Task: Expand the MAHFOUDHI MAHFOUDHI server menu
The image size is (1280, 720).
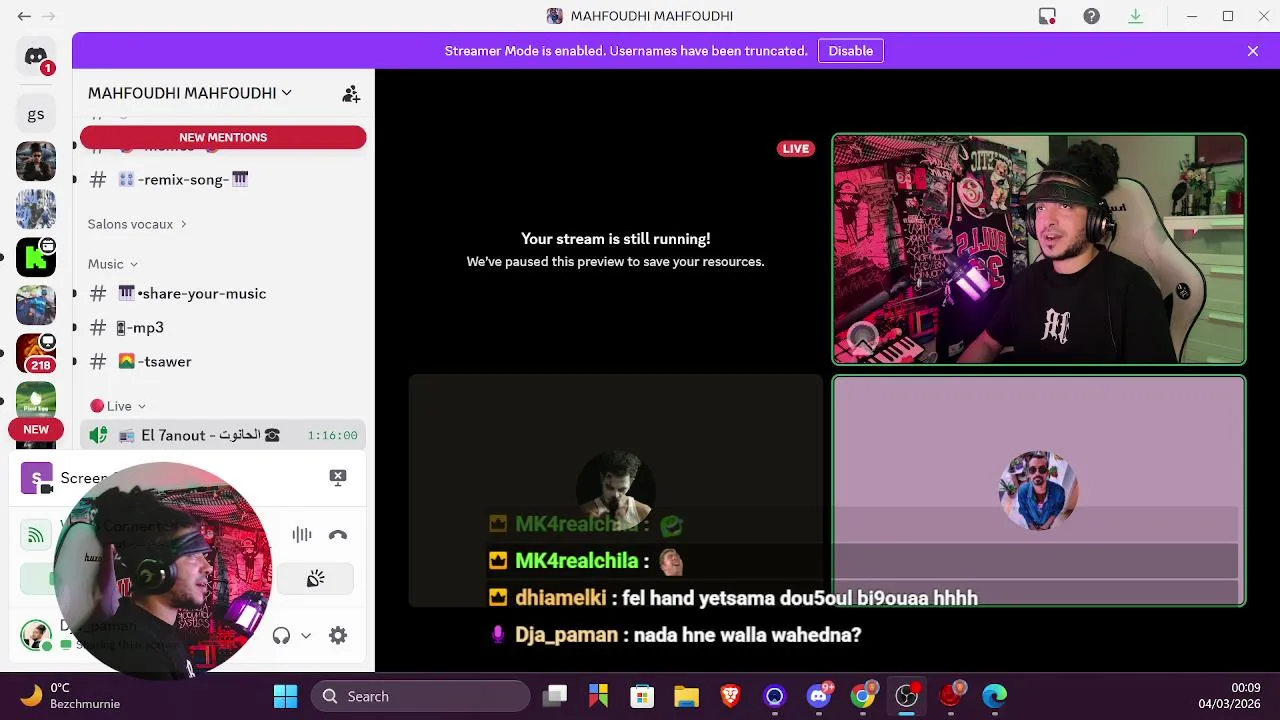Action: (x=189, y=93)
